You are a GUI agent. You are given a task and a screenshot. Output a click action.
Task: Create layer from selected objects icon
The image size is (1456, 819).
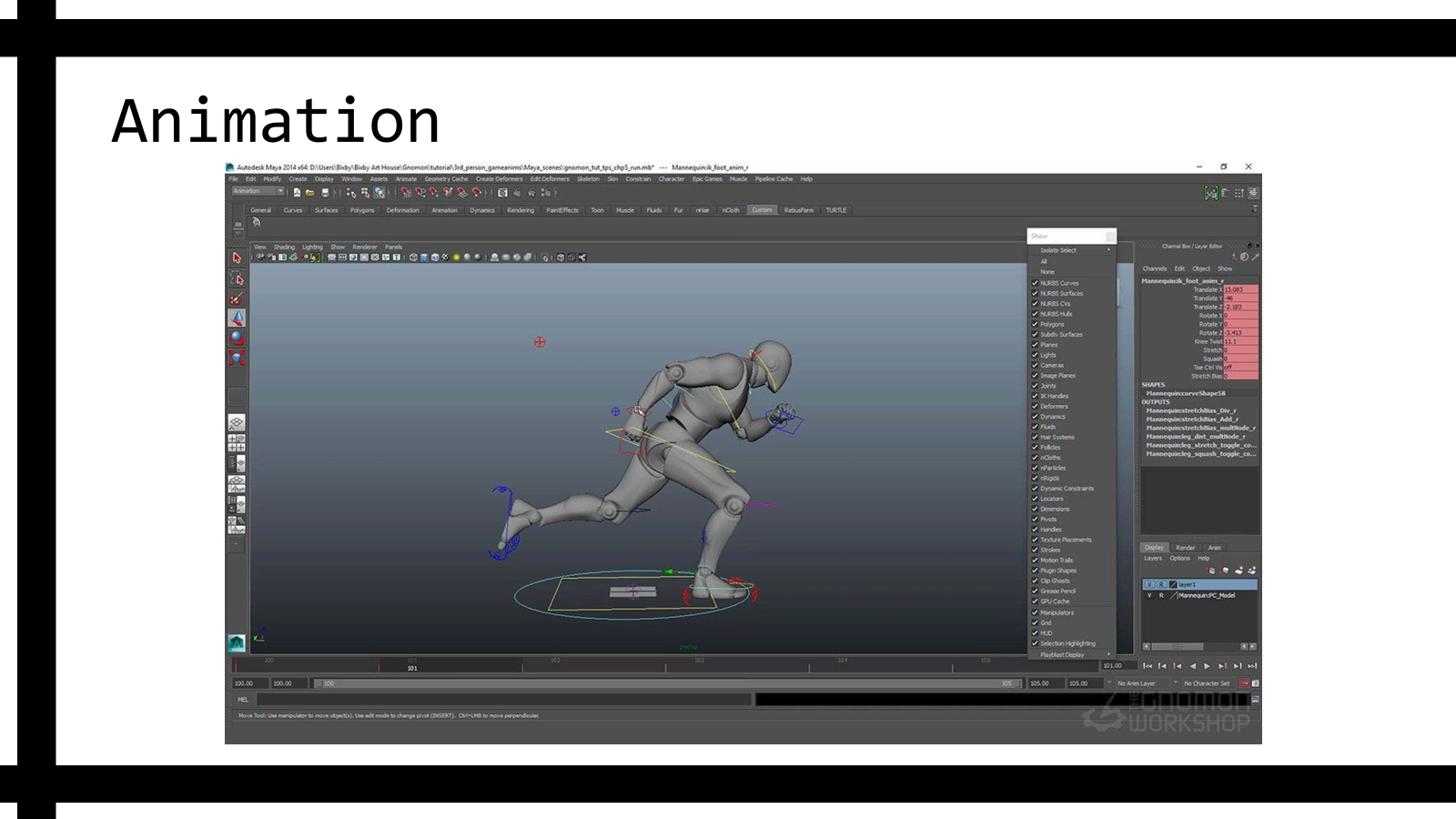click(1252, 571)
